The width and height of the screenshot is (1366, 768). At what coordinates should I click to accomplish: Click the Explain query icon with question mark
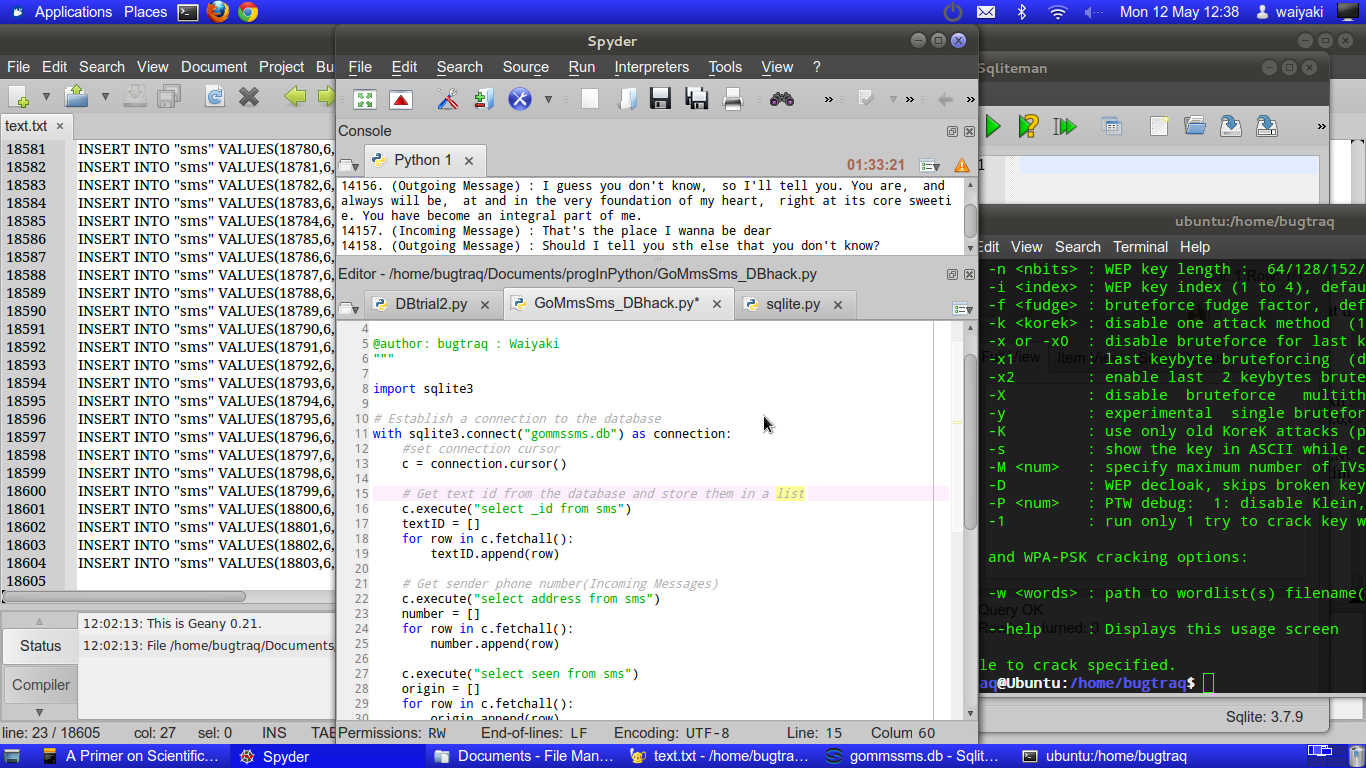(x=1028, y=126)
